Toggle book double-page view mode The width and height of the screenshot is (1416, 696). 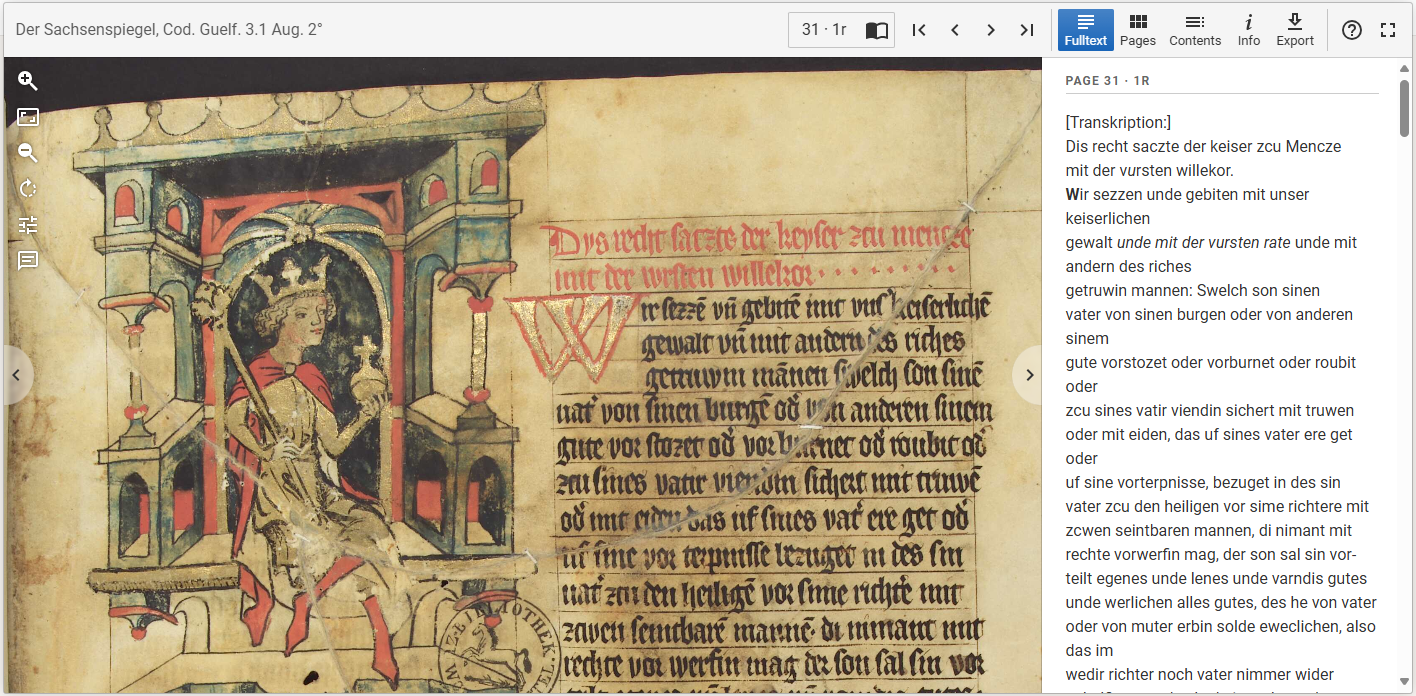tap(876, 30)
